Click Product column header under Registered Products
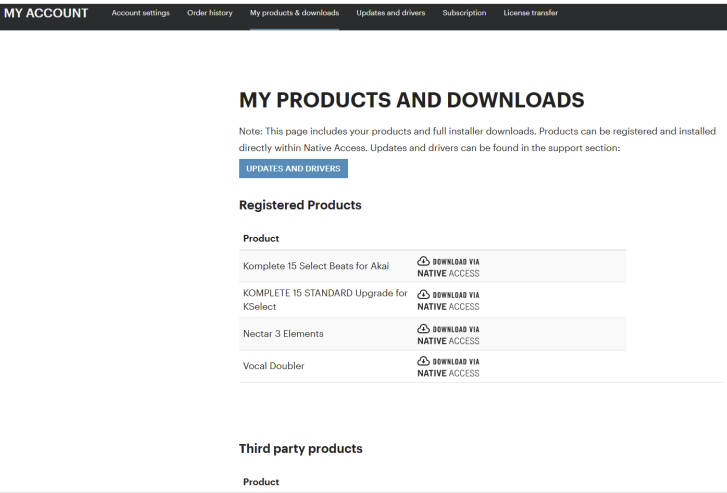The image size is (727, 493). coord(261,238)
